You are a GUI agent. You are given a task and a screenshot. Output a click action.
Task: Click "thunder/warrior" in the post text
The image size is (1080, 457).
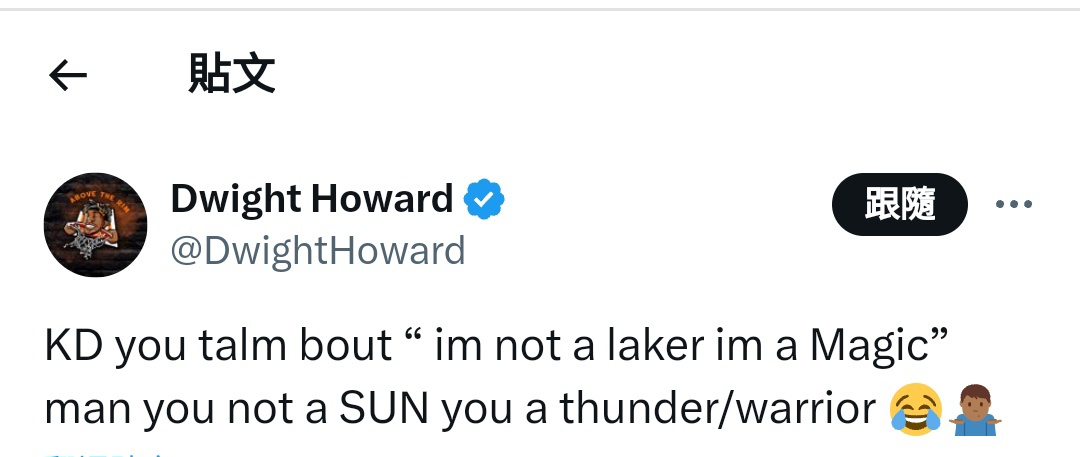click(x=718, y=408)
